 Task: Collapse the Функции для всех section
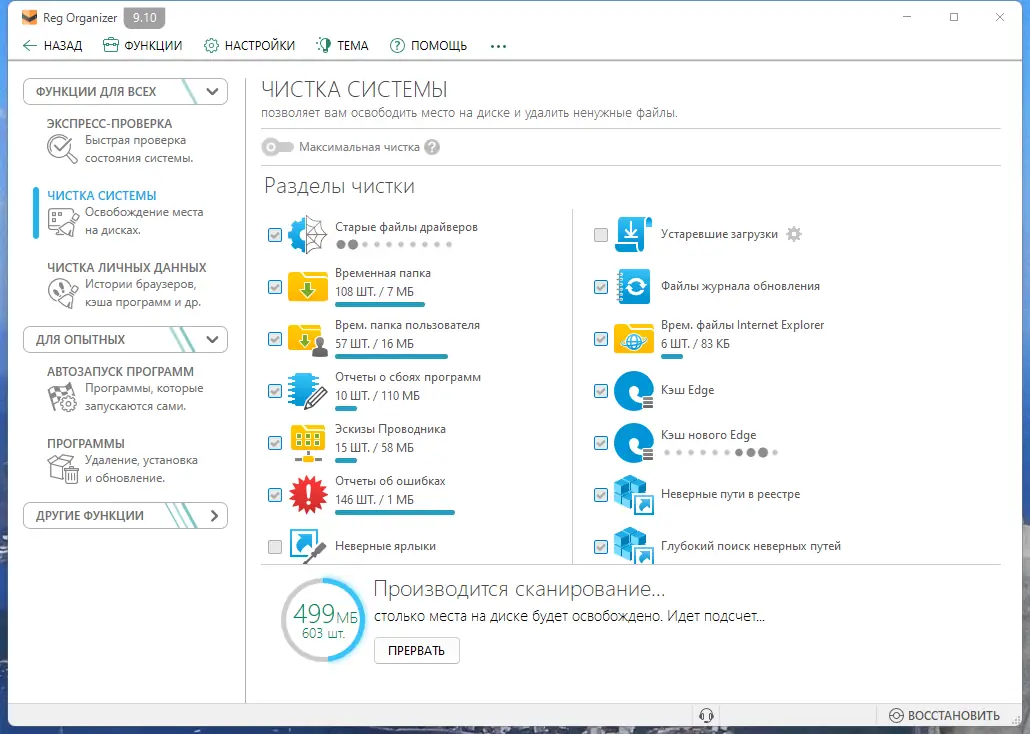(x=125, y=91)
